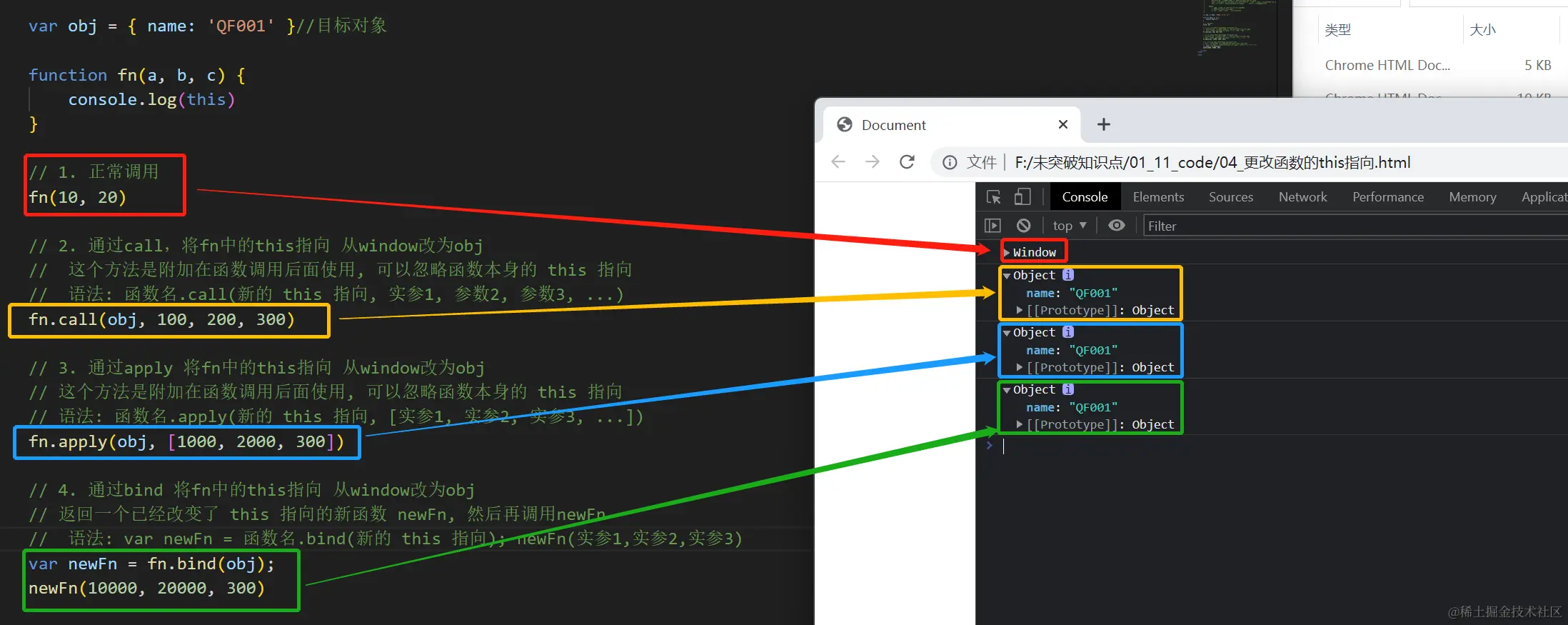Click name "QF001" in the third Object
The image size is (1568, 625).
point(1072,407)
